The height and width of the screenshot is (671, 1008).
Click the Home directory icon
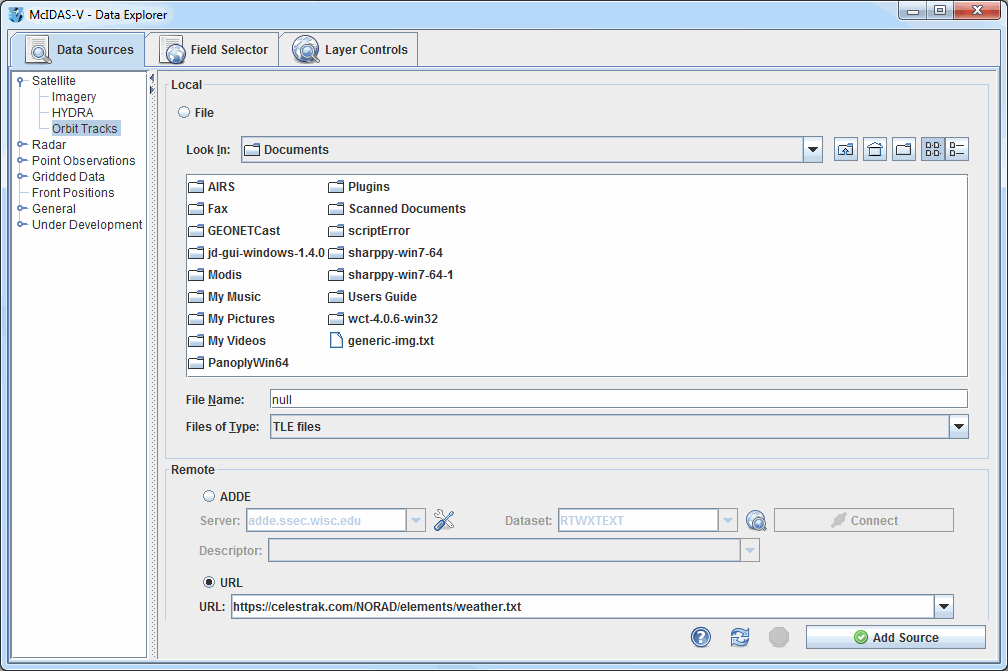click(x=875, y=150)
